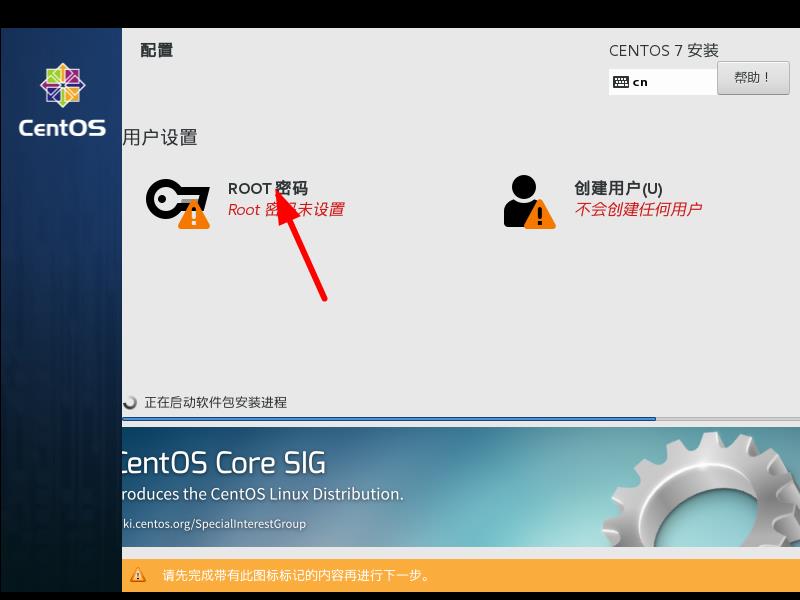The image size is (800, 600).
Task: Select the cn keyboard layout field
Action: coord(663,82)
